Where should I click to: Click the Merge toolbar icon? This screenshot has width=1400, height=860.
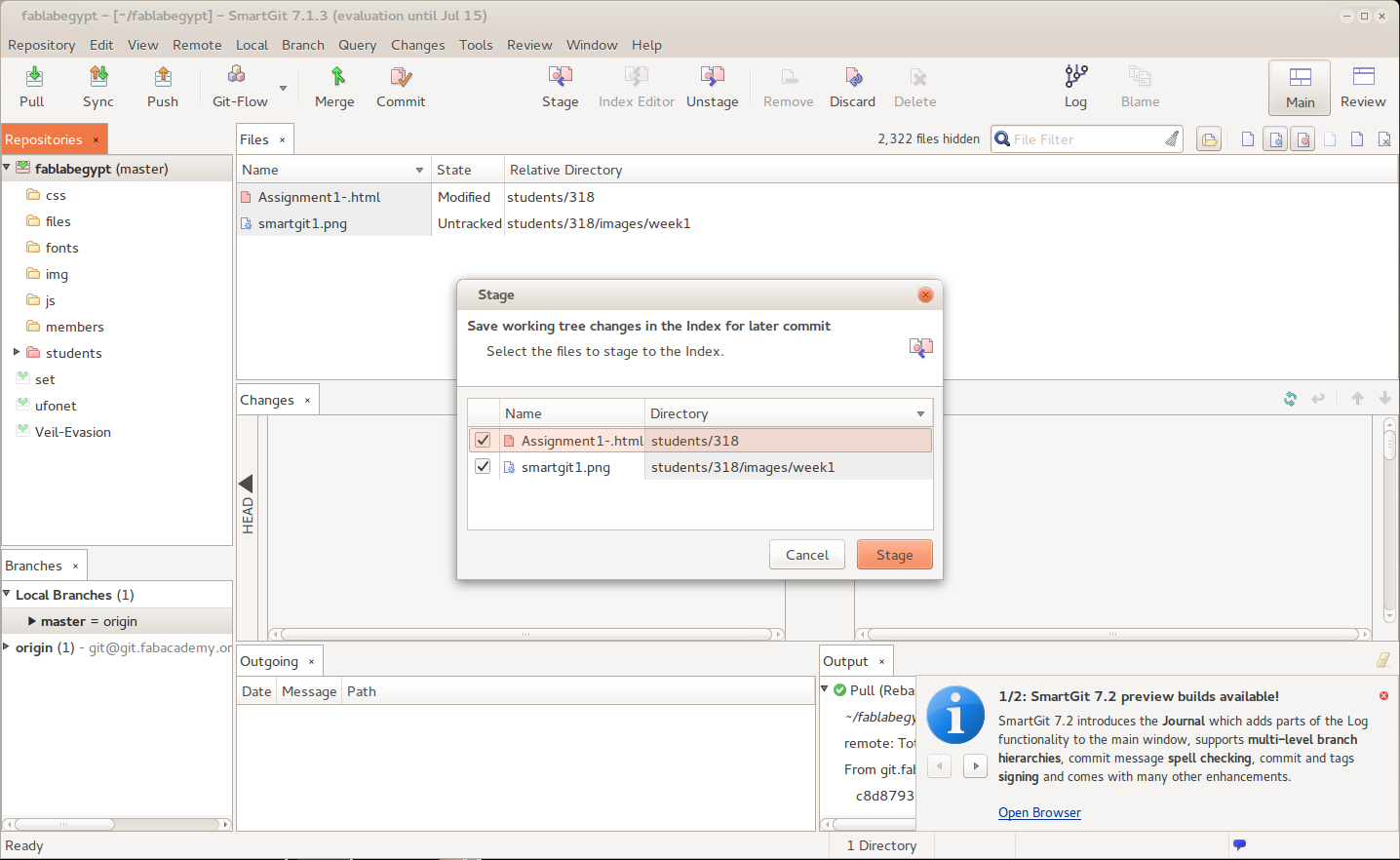pos(337,76)
